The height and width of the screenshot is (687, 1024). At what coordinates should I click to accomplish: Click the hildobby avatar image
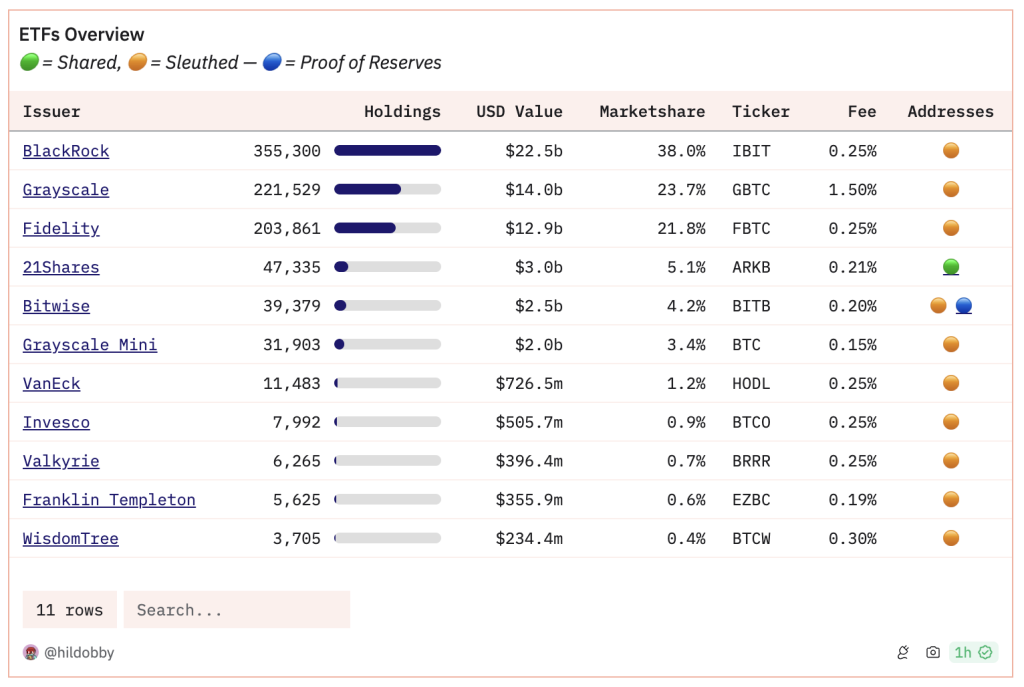[x=31, y=653]
